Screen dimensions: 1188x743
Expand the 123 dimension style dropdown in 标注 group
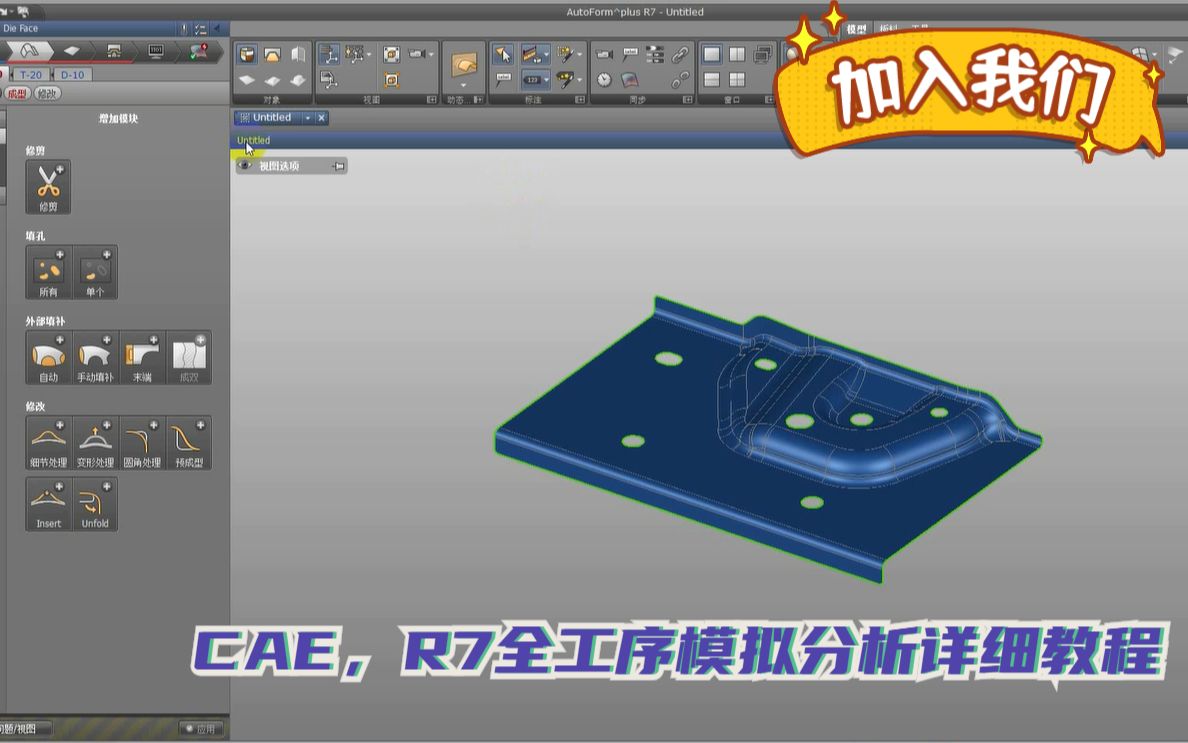coord(544,79)
